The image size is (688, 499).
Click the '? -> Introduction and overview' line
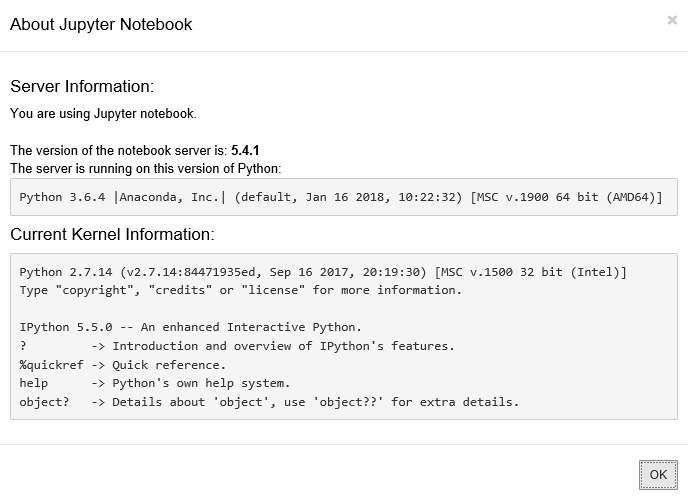tap(237, 346)
